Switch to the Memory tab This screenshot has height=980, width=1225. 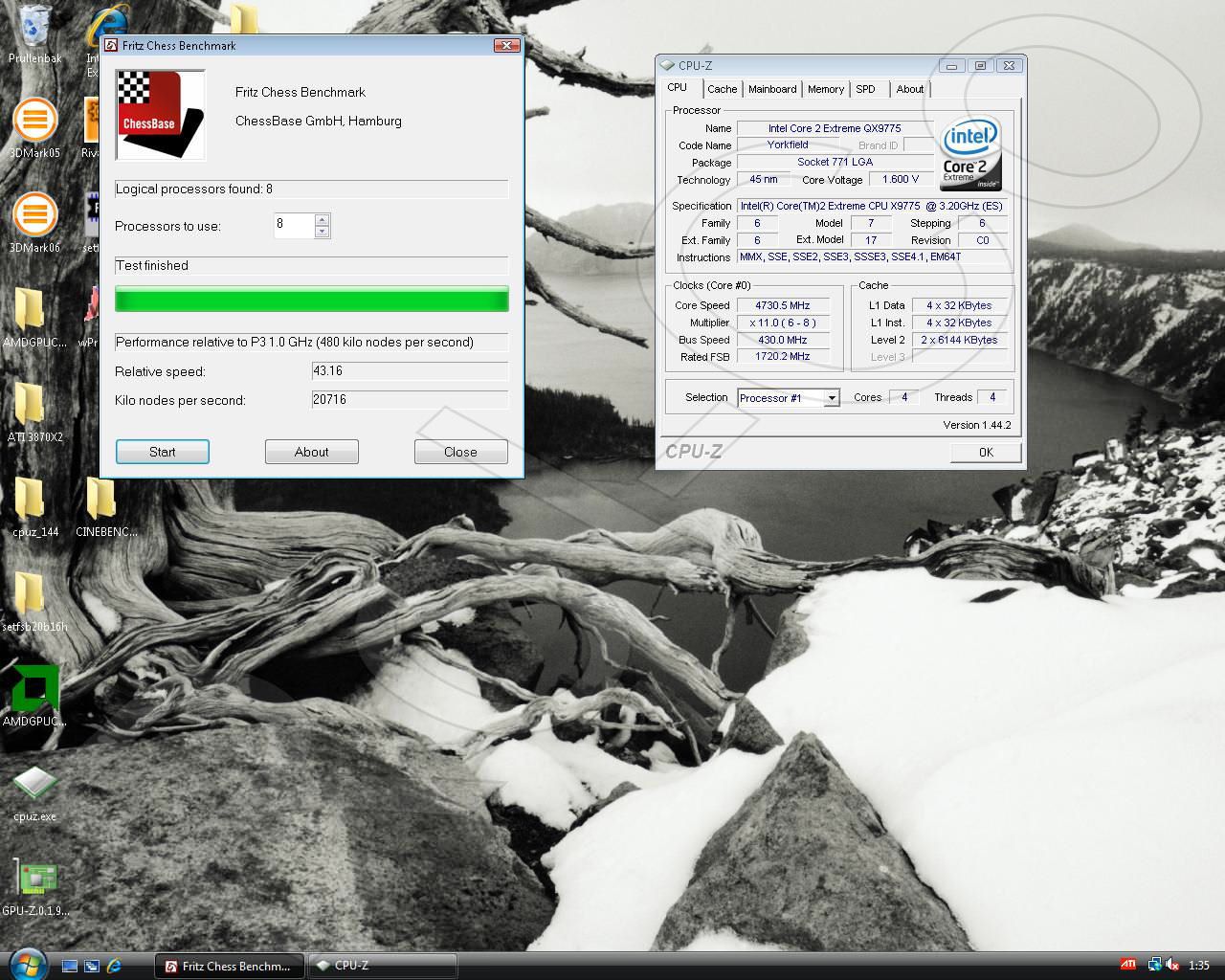[x=826, y=89]
